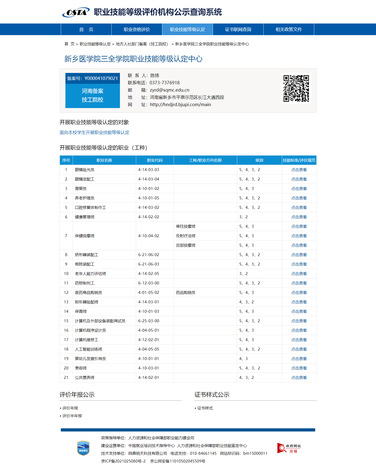Open the 首页 navigation tab
The width and height of the screenshot is (376, 464).
pos(86,29)
